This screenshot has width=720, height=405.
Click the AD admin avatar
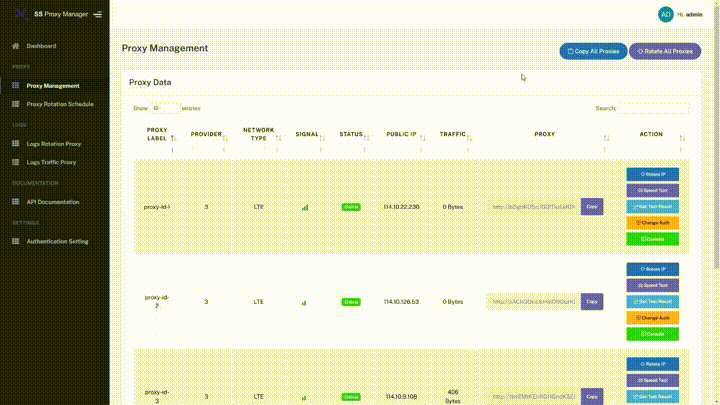pyautogui.click(x=665, y=14)
